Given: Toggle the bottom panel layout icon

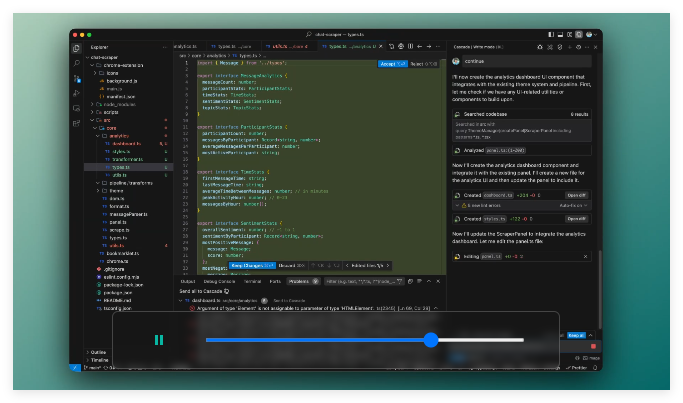Looking at the screenshot, I should (560, 34).
